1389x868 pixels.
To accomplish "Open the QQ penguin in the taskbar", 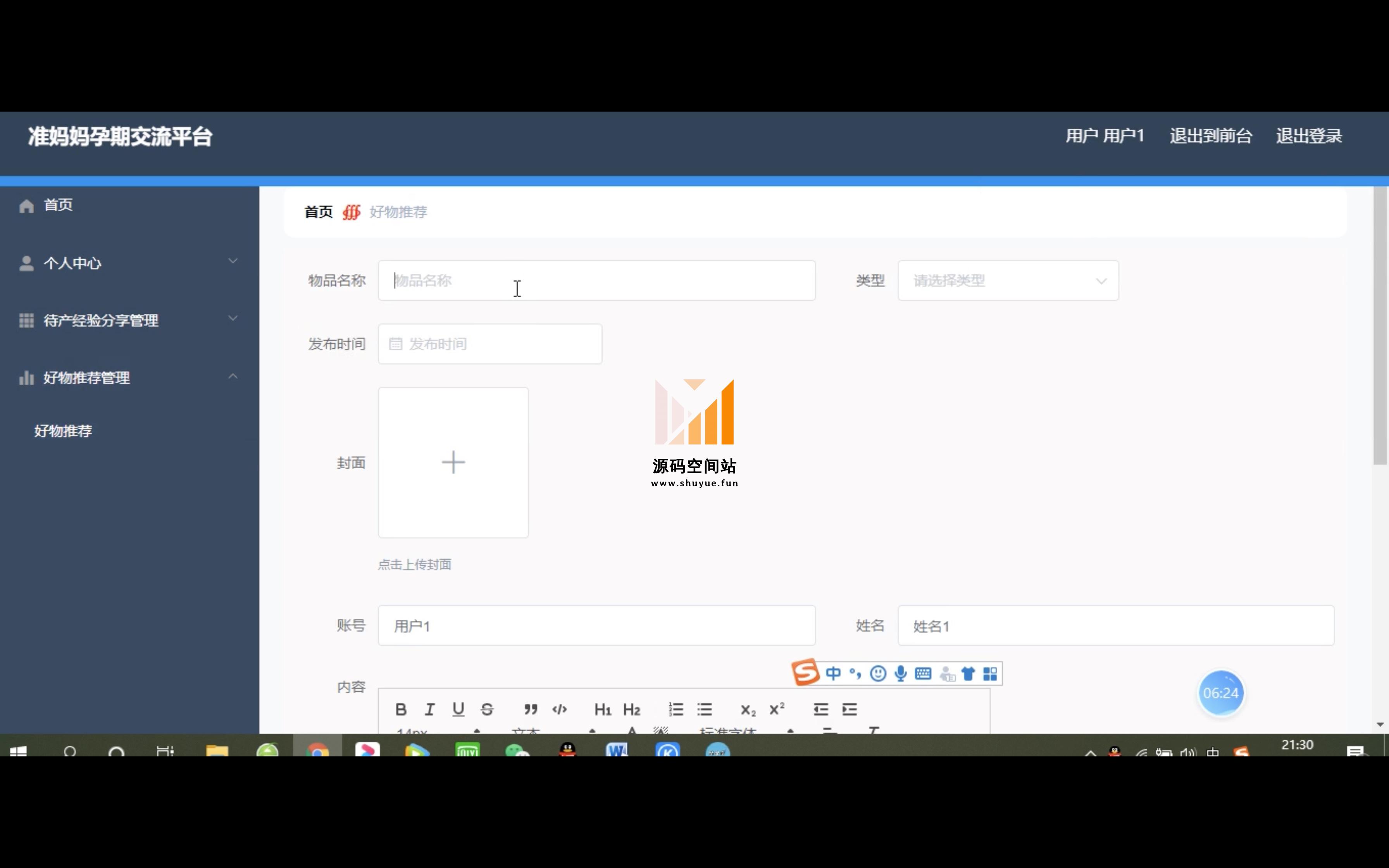I will 568,749.
